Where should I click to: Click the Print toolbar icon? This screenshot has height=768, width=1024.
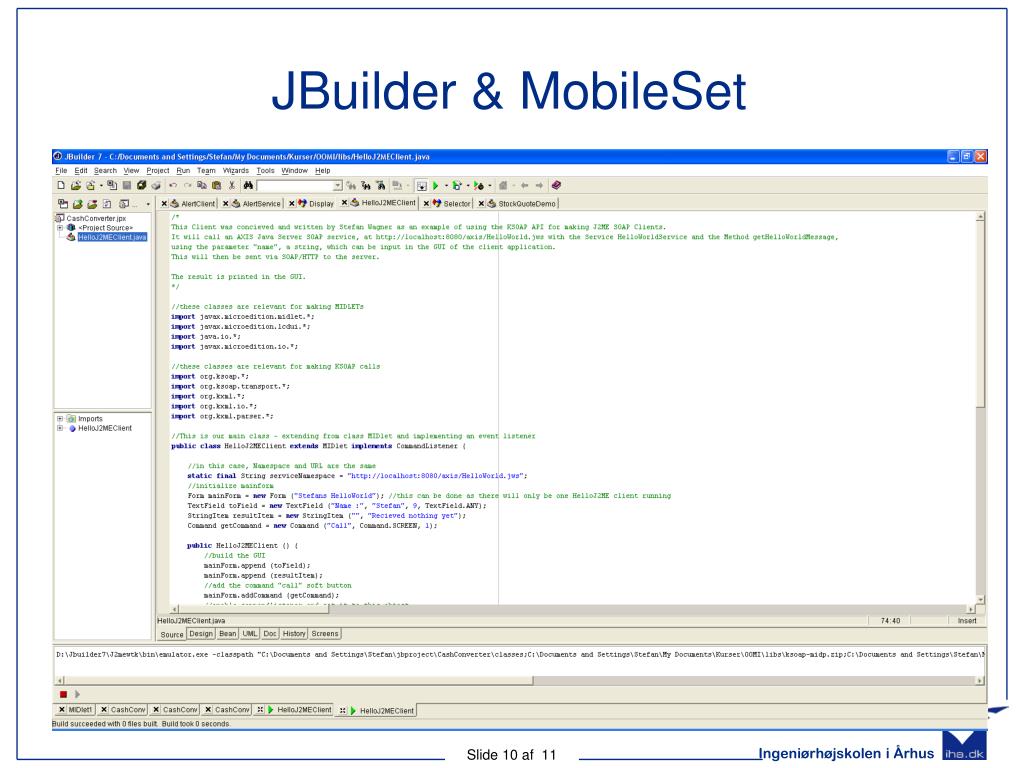point(155,185)
